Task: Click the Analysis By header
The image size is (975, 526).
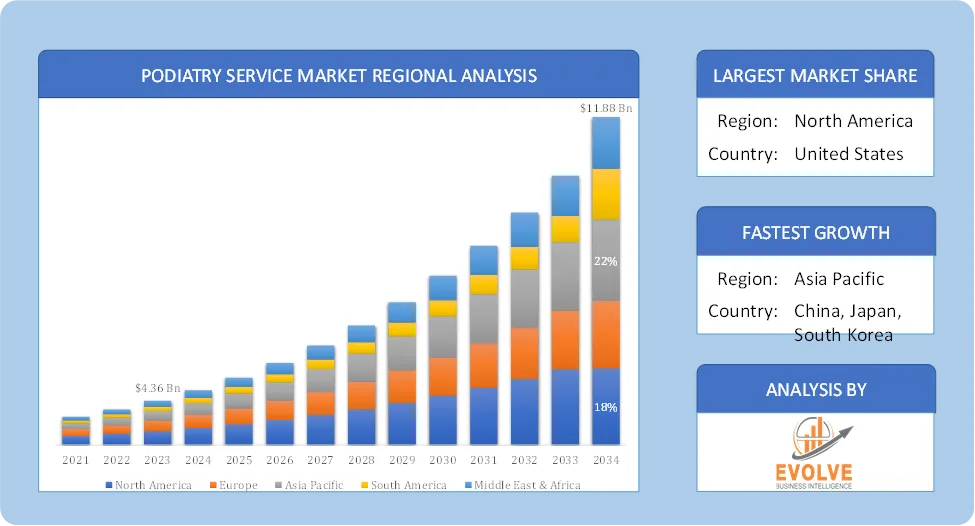Action: tap(816, 390)
